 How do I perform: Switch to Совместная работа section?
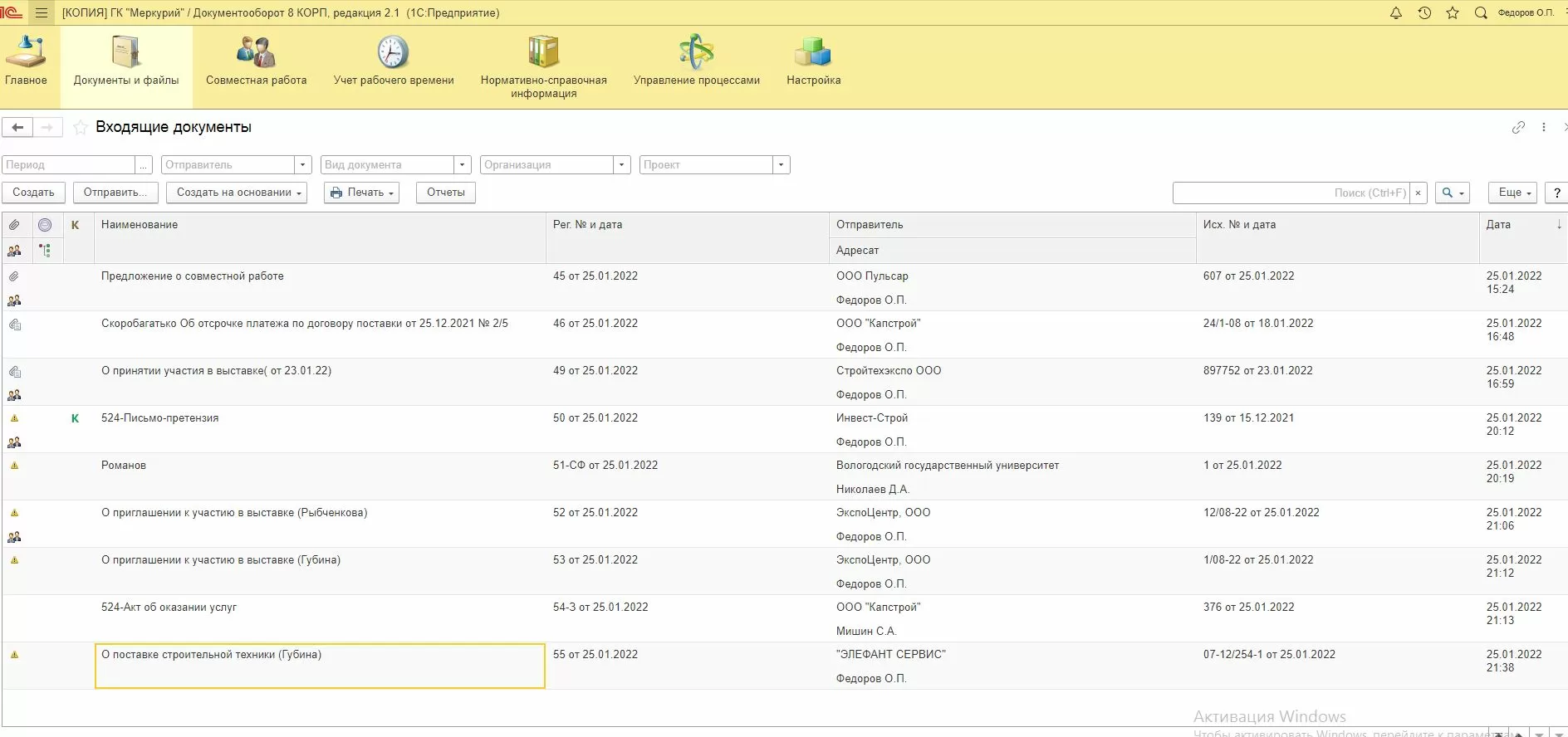point(256,62)
